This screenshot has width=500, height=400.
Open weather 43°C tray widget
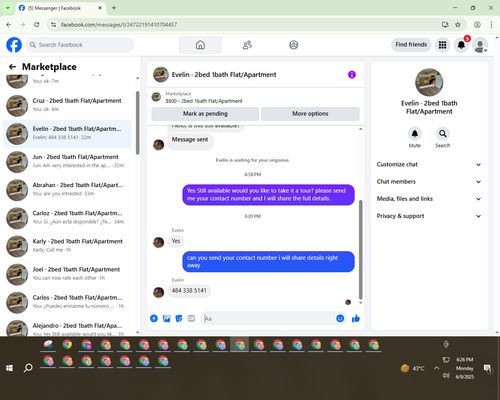point(413,368)
